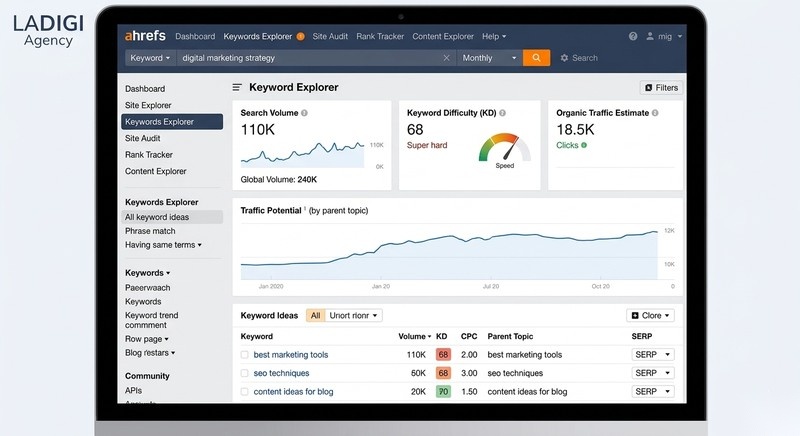The height and width of the screenshot is (436, 800).
Task: Go to Rank Tracker in the sidebar
Action: tap(148, 155)
